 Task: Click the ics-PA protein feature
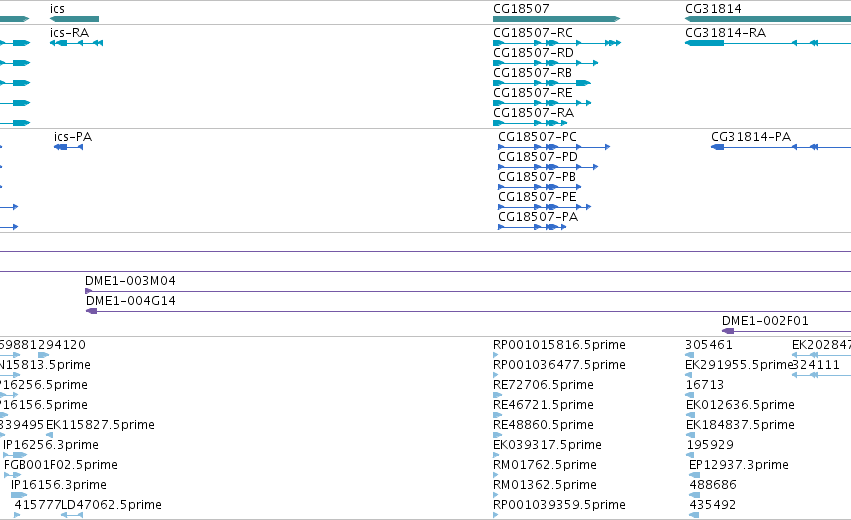pyautogui.click(x=68, y=147)
